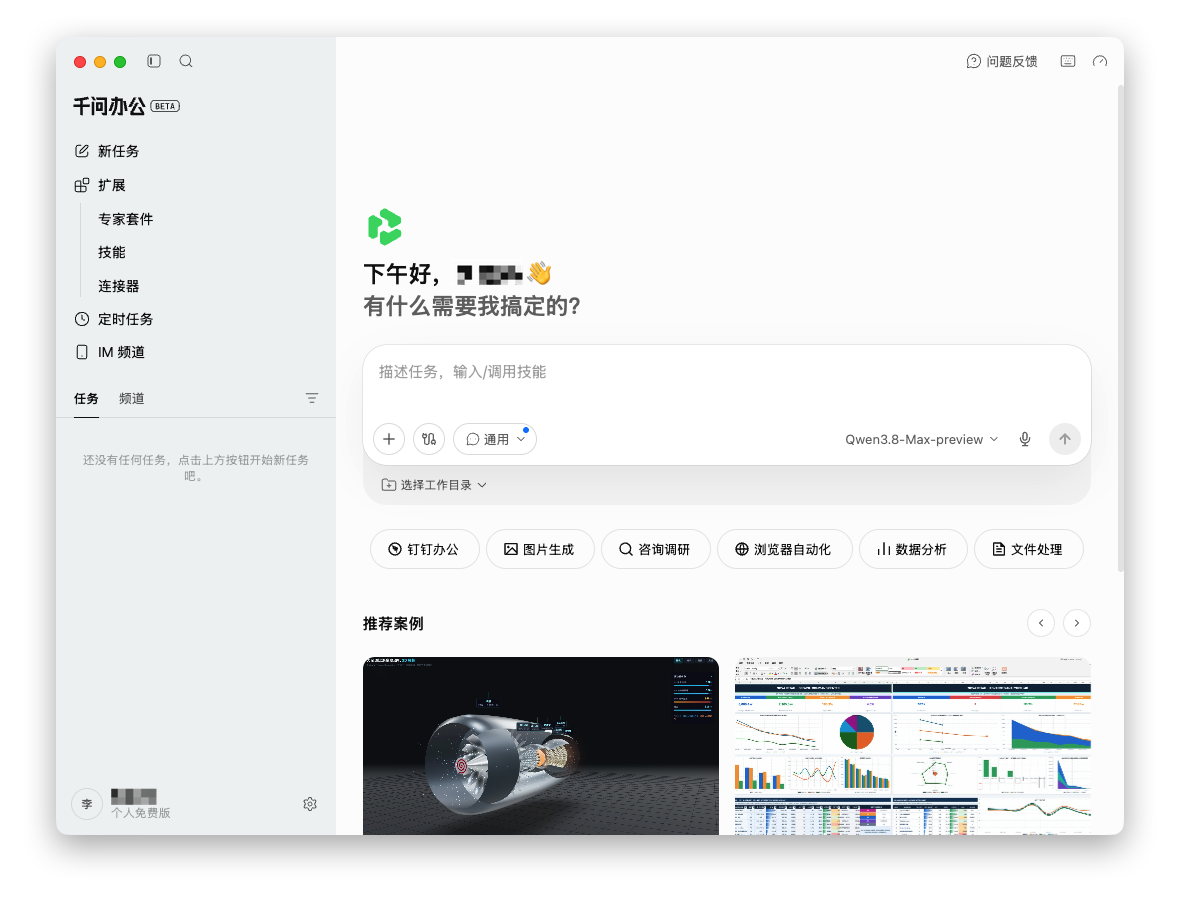Viewport: 1180px width, 910px height.
Task: Select the 数据分析 shortcut
Action: click(913, 549)
